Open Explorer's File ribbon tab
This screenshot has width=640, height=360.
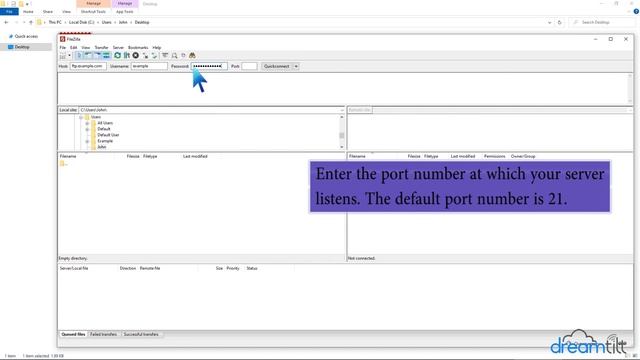click(9, 12)
